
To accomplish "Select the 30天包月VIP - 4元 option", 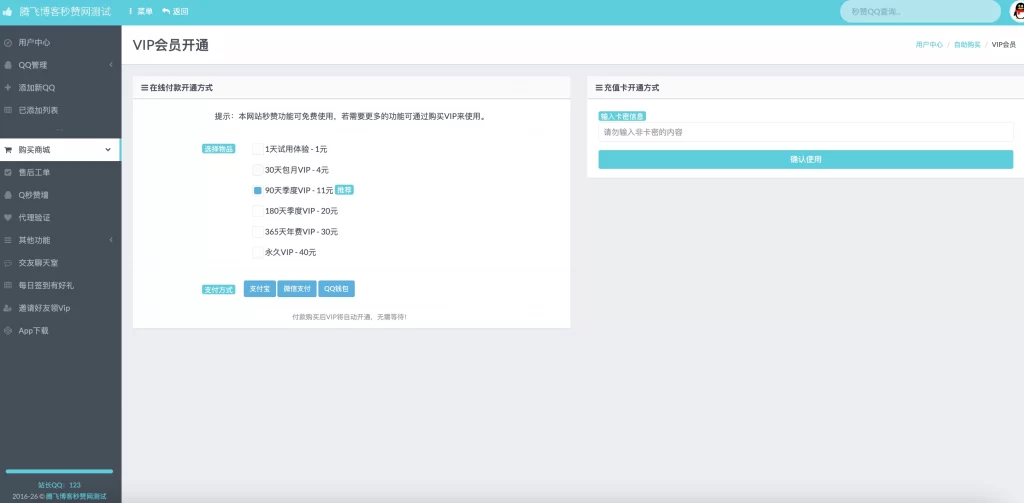I will pyautogui.click(x=257, y=170).
